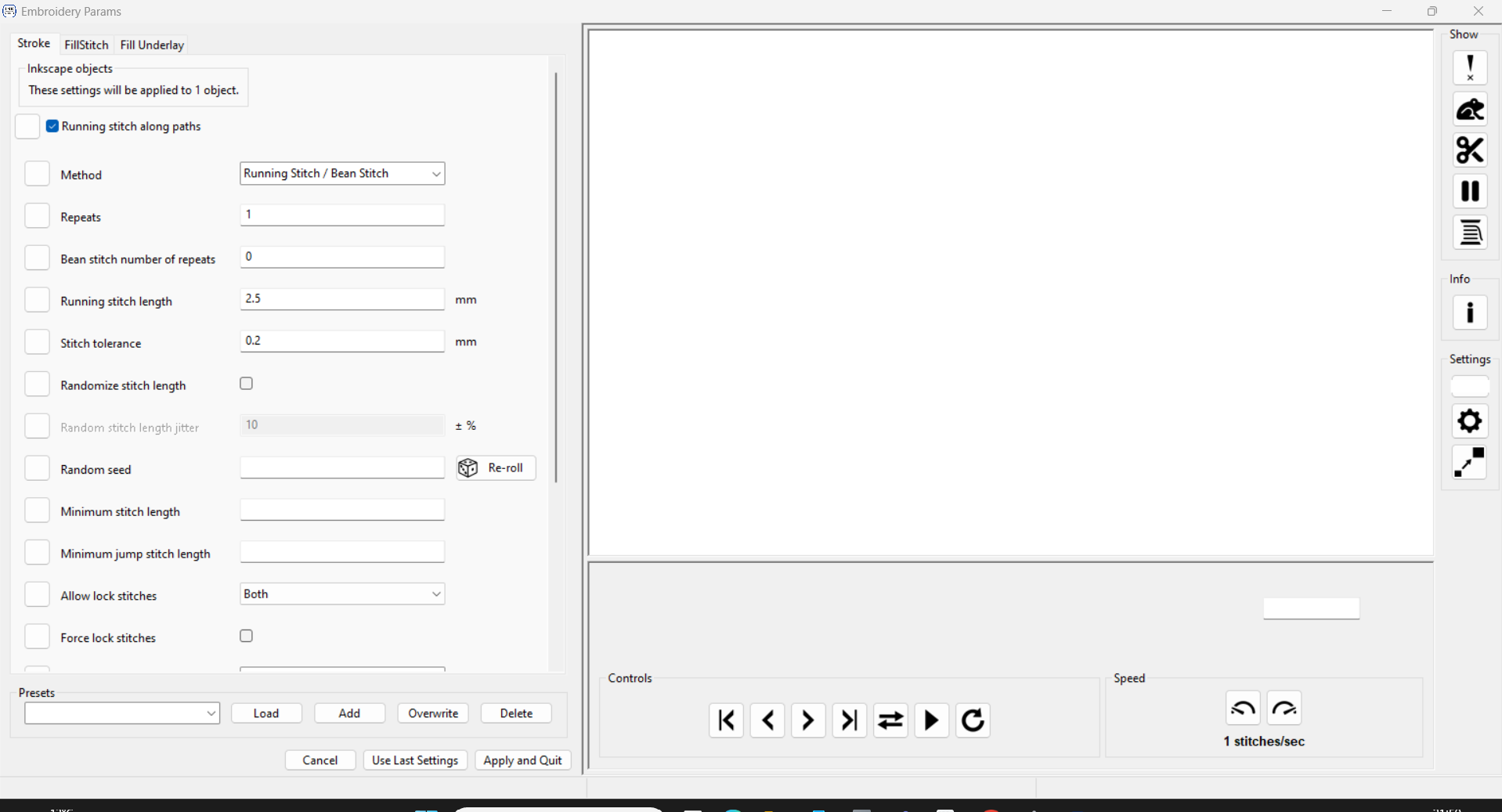Toggle the square box beside Force lock stitches
The image size is (1502, 812).
click(x=37, y=637)
